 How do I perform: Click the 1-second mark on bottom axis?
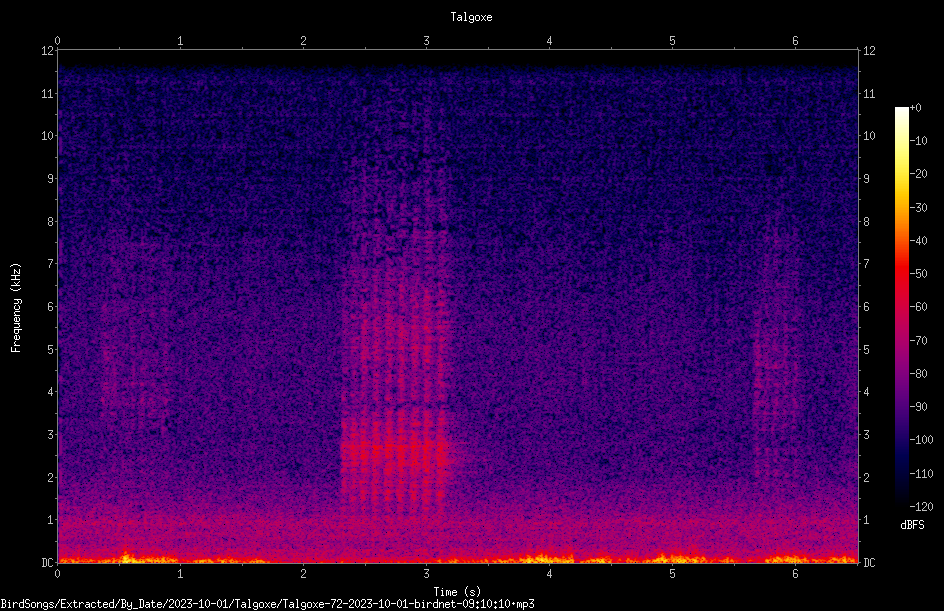[181, 574]
